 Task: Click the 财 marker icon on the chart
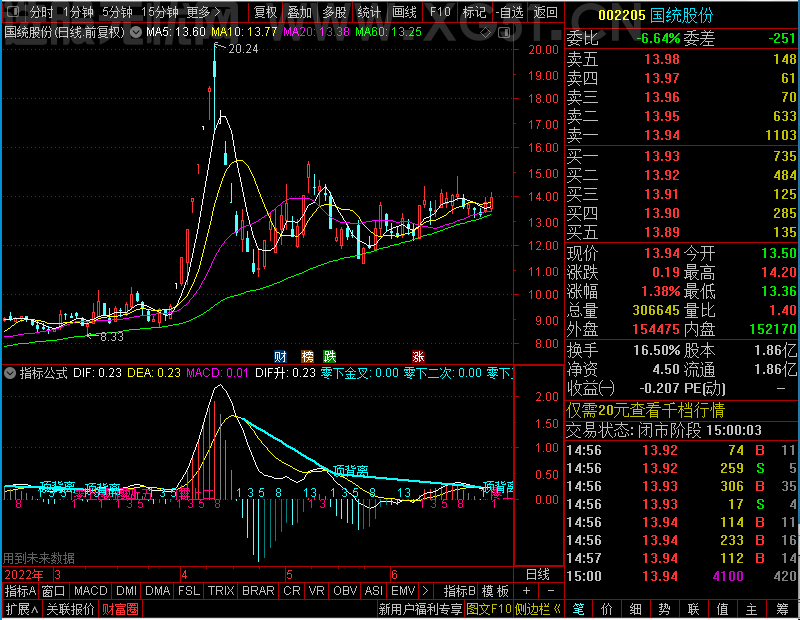pos(280,356)
